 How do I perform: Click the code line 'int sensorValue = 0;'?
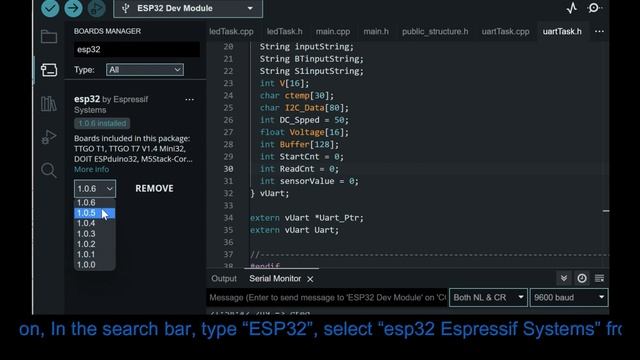click(309, 181)
